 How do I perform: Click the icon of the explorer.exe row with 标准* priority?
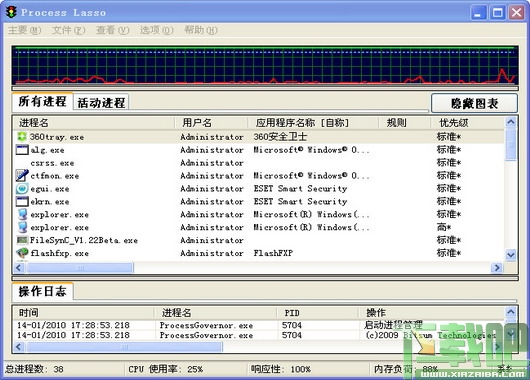point(22,214)
